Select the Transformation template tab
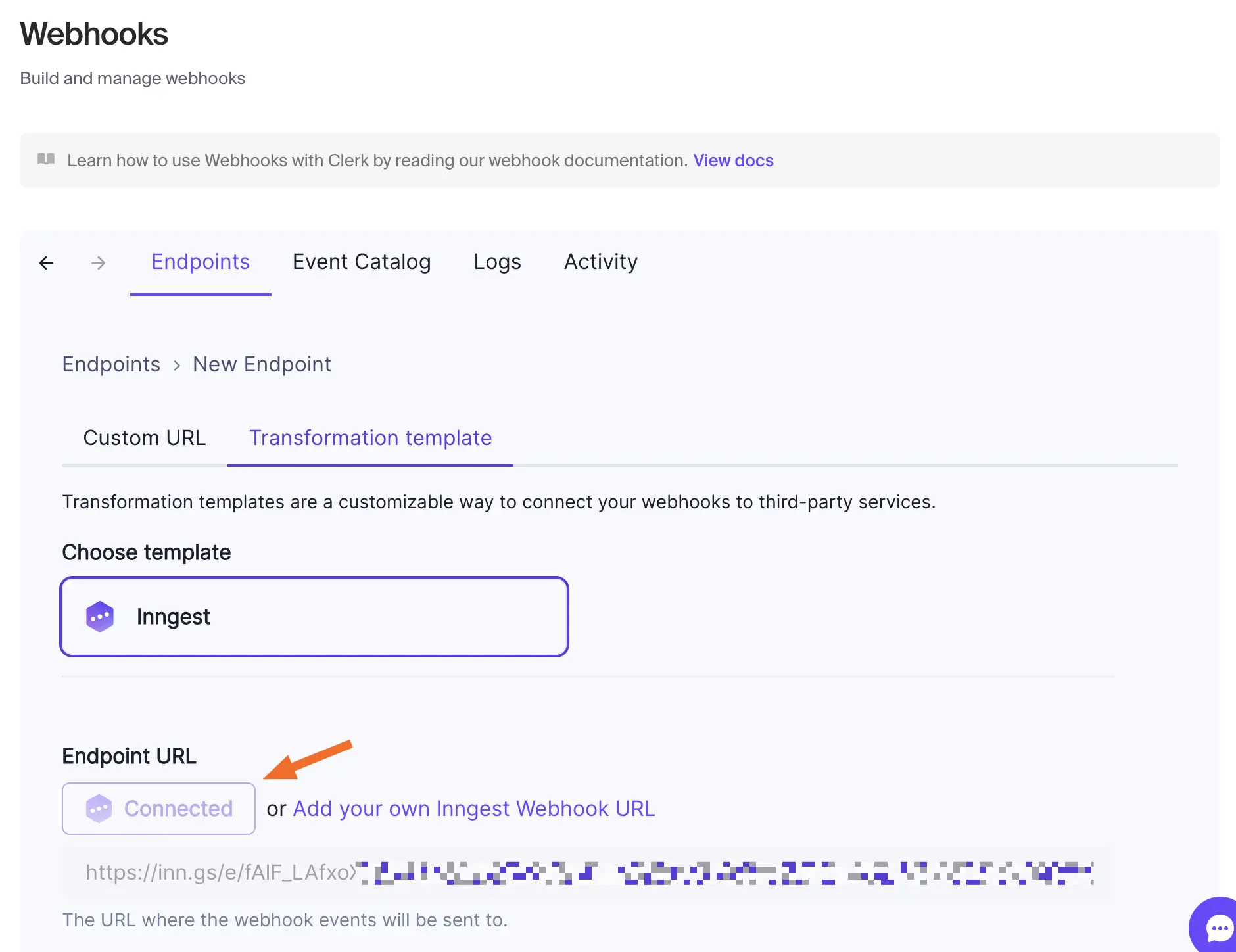Screen dimensions: 1236x952 point(370,438)
